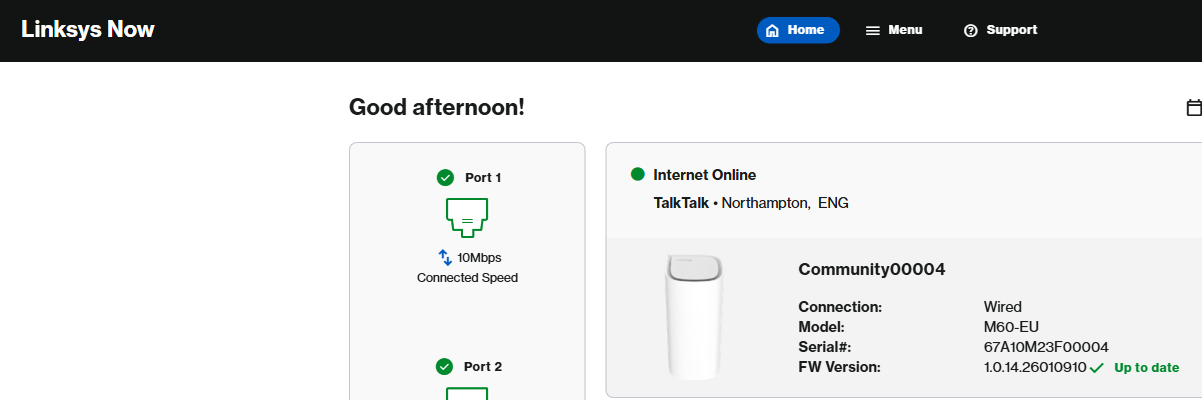
Task: Click the TalkTalk provider name
Action: coord(681,203)
